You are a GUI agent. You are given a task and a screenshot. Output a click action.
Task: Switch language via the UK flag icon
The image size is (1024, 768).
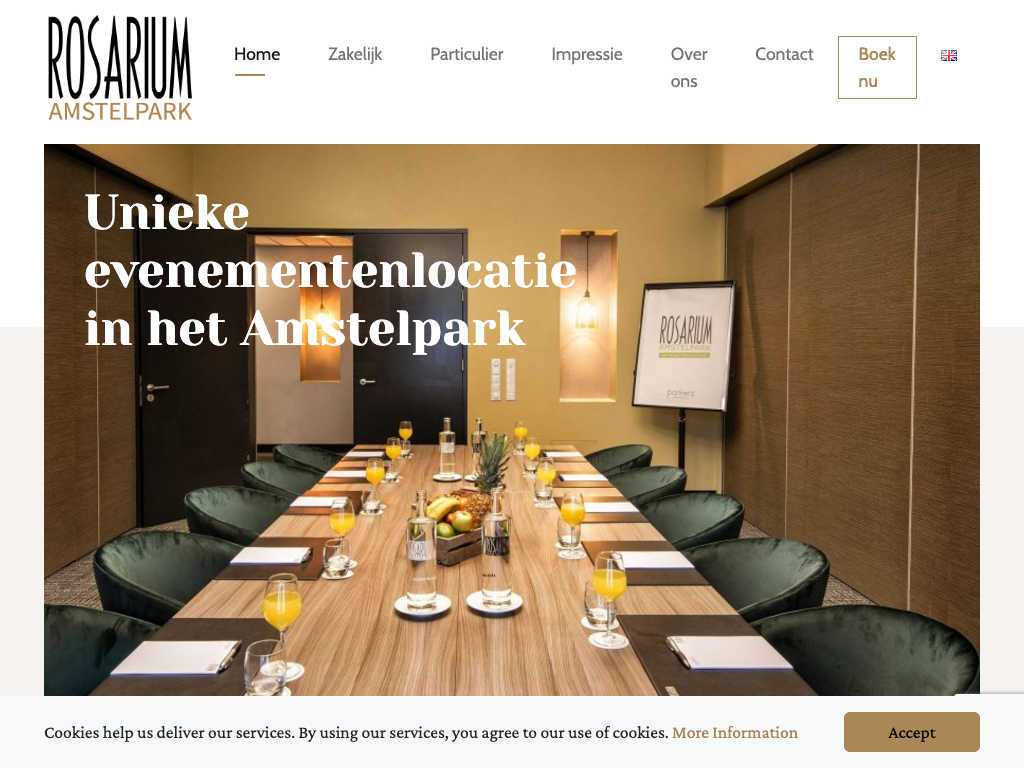(x=949, y=56)
